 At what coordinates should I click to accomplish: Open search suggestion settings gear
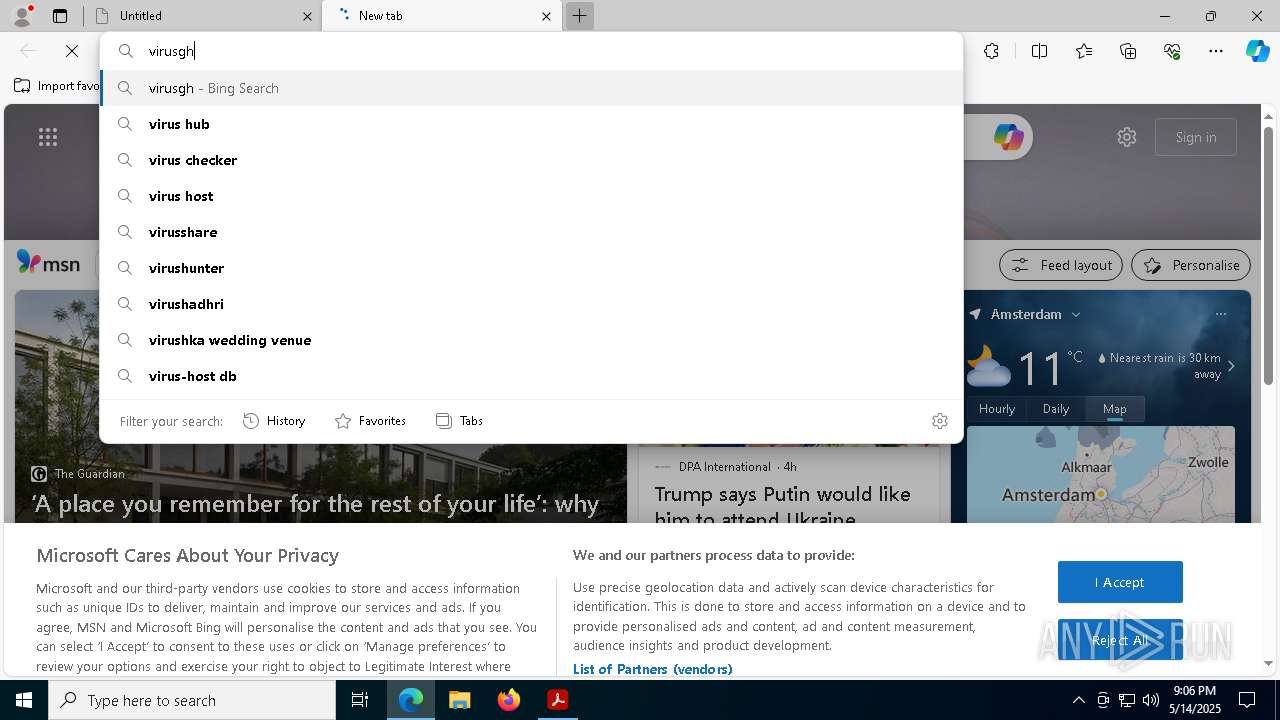(x=940, y=421)
